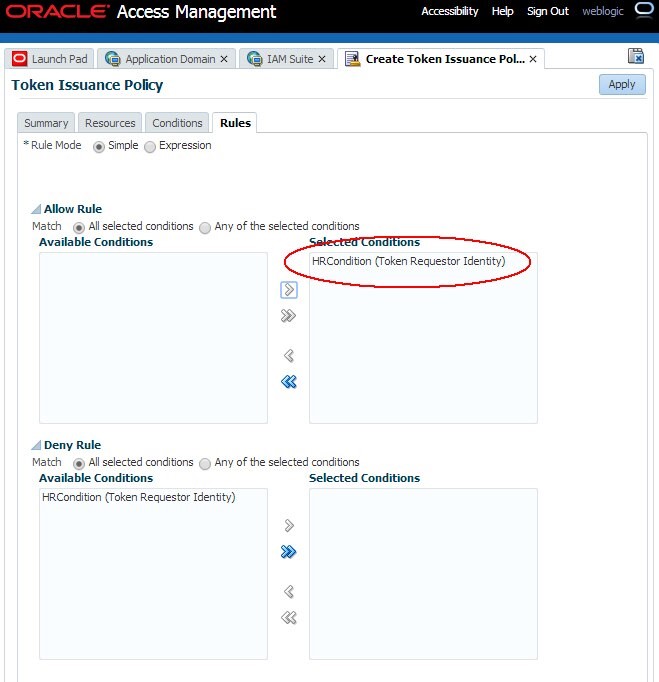The image size is (659, 682).
Task: Collapse the Allow Rule section
Action: 36,209
